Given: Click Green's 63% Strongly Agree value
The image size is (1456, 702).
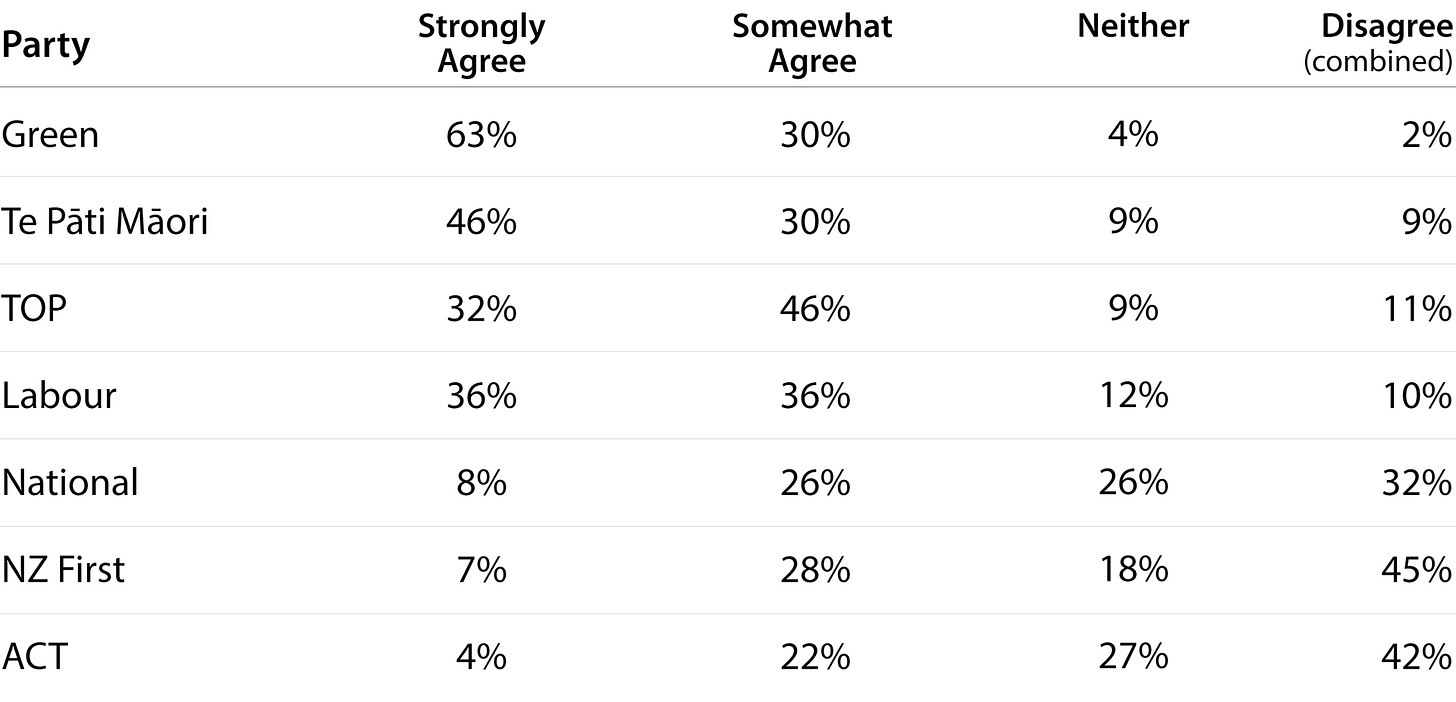Looking at the screenshot, I should [482, 134].
